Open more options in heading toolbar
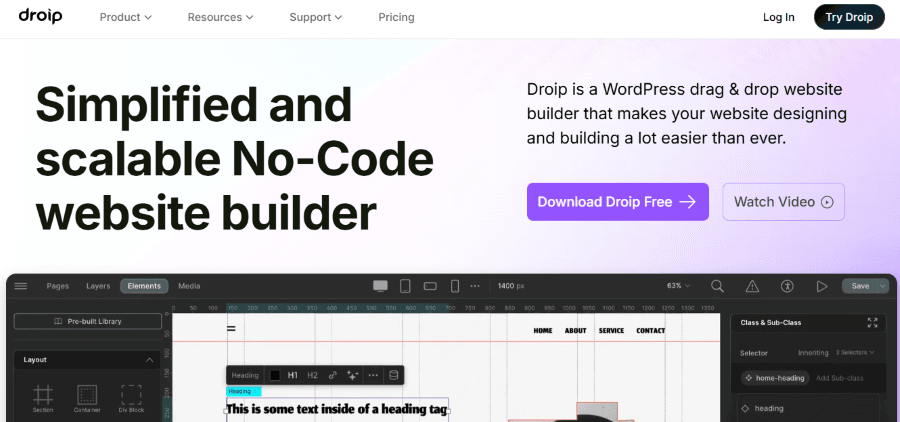900x422 pixels. (x=373, y=375)
